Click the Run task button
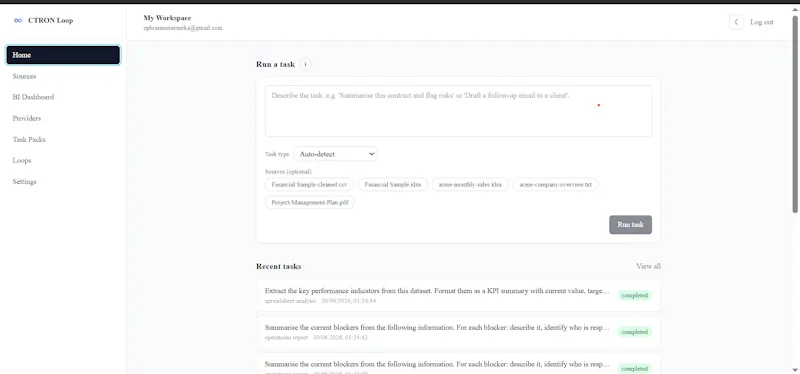The width and height of the screenshot is (800, 374). 630,225
